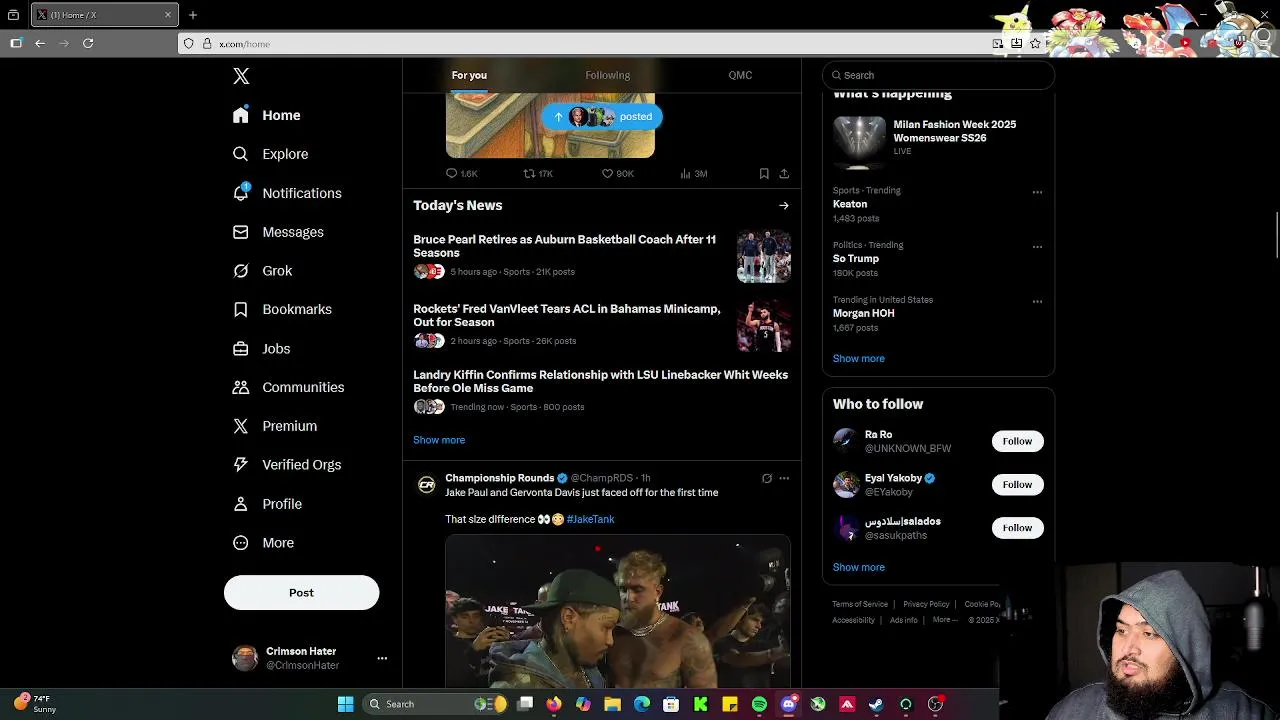Screen dimensions: 1280x720
Task: Open Fred VanVleet Tears ACL story
Action: pyautogui.click(x=566, y=315)
